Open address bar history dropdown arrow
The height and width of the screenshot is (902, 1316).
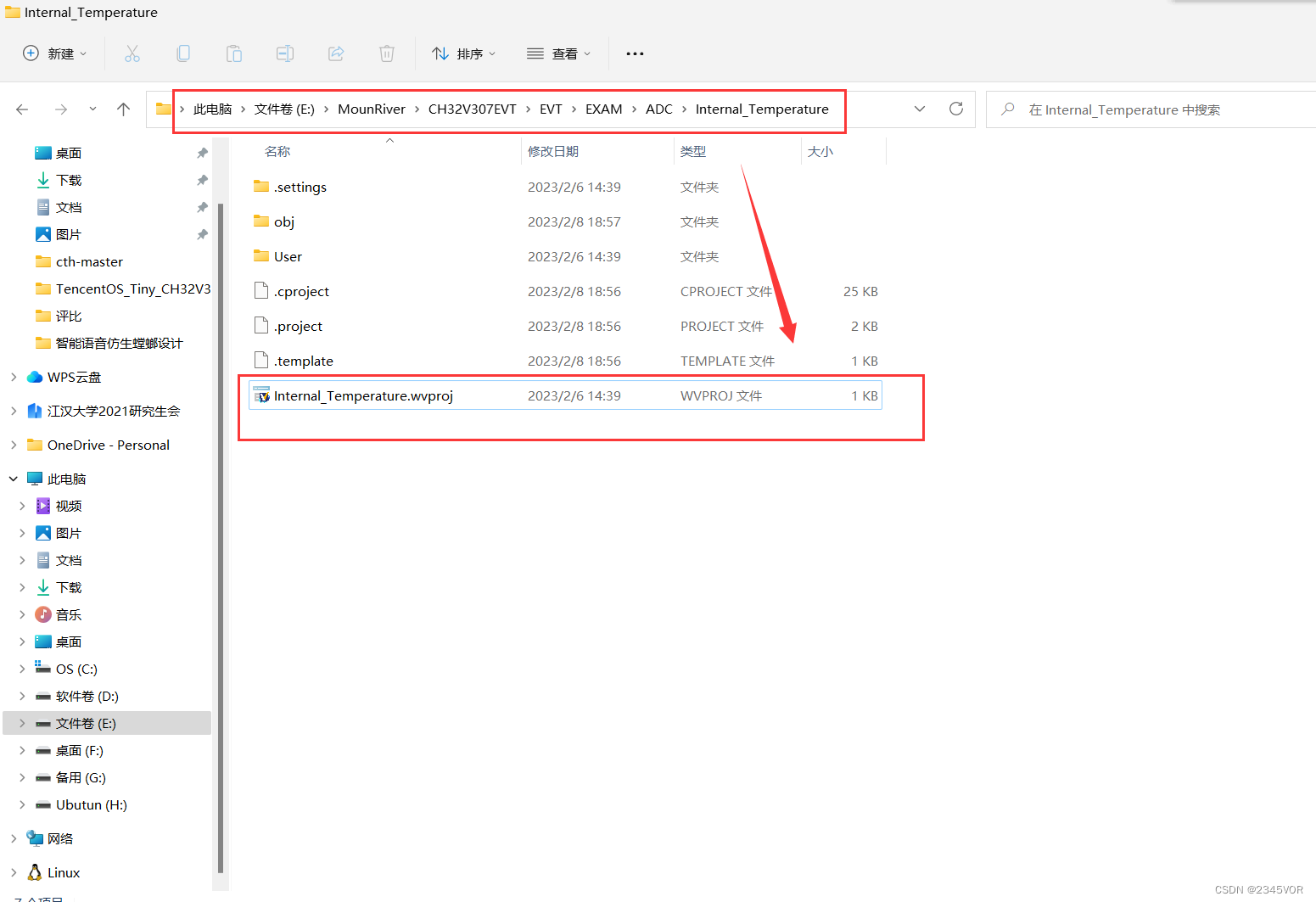920,109
